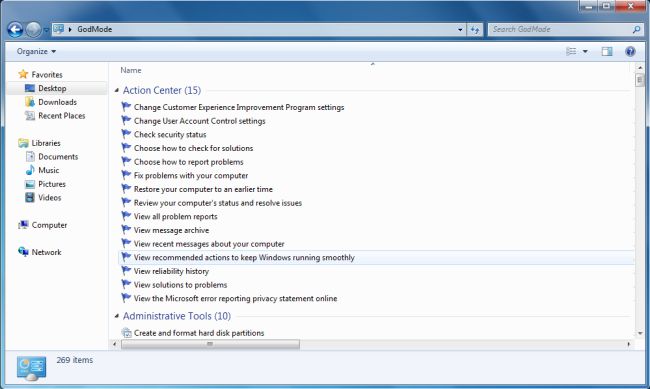
Task: Select View the Microsoft error reporting privacy statement
Action: [235, 299]
